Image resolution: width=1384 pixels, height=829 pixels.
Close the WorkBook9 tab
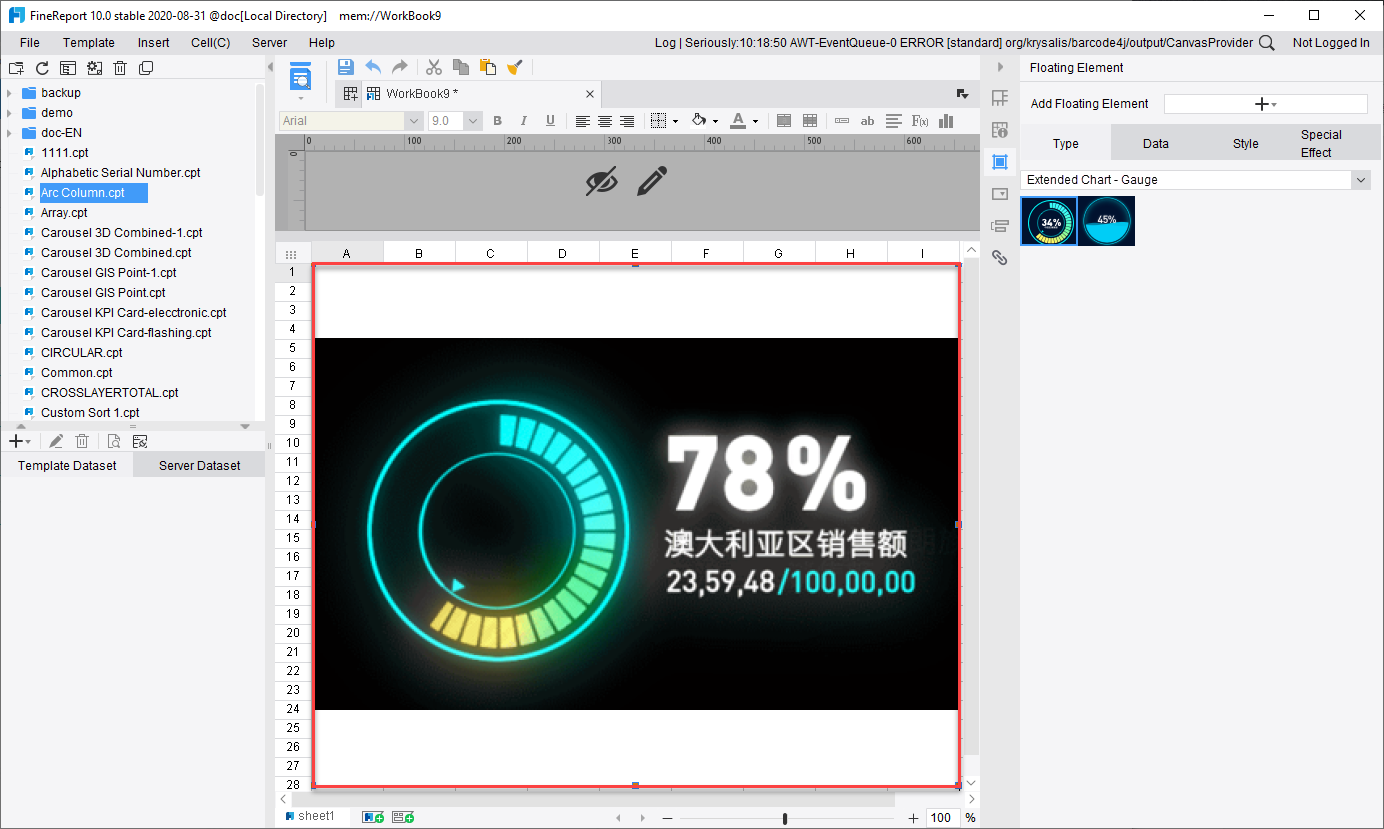[x=590, y=94]
